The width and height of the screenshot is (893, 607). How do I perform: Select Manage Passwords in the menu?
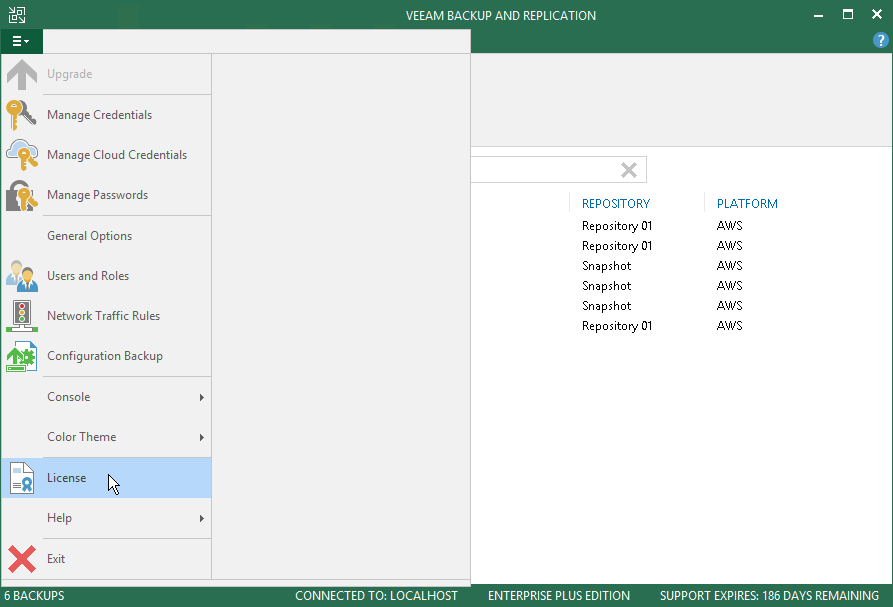click(106, 195)
